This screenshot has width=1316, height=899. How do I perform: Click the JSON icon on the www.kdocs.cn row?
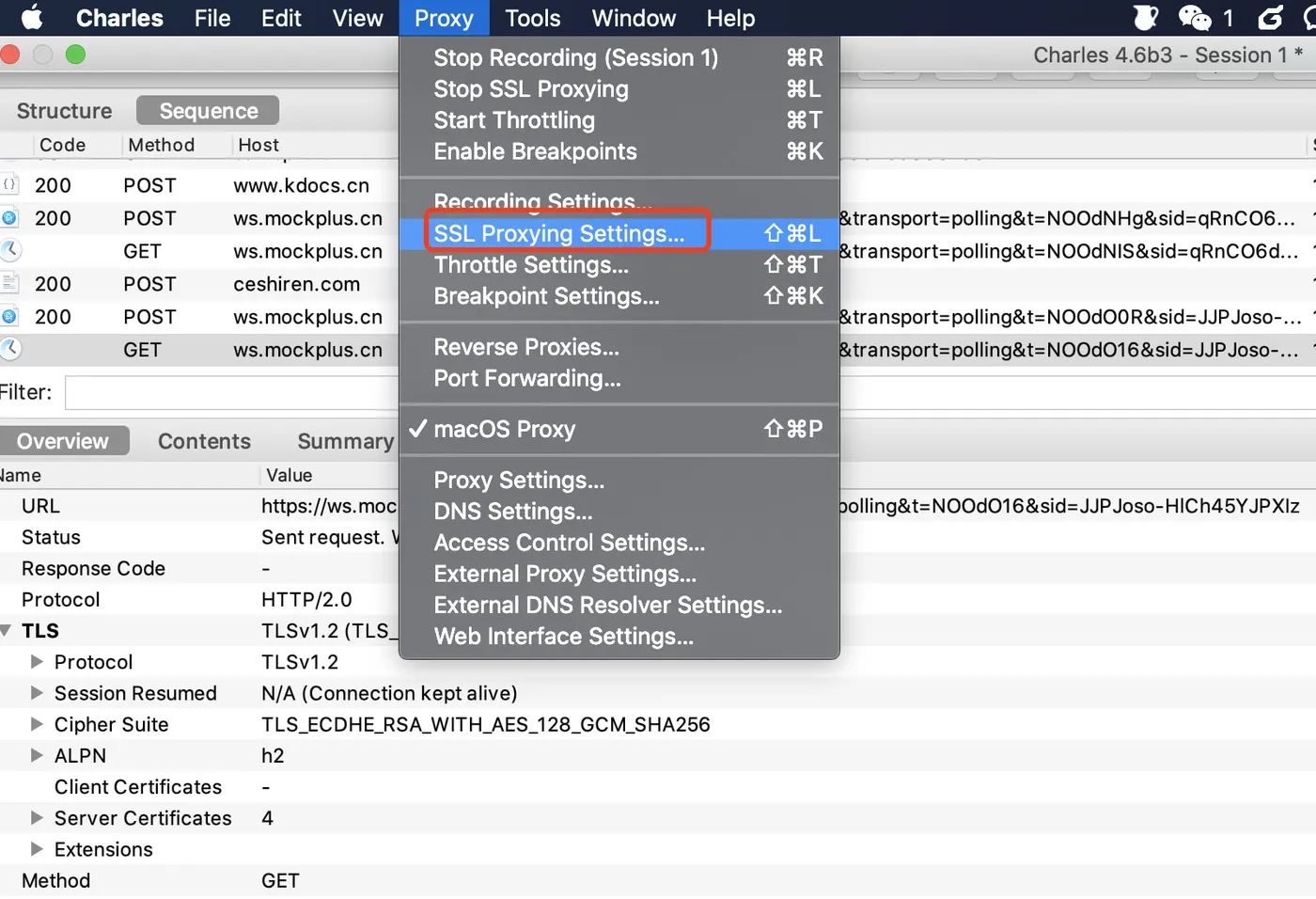click(9, 185)
